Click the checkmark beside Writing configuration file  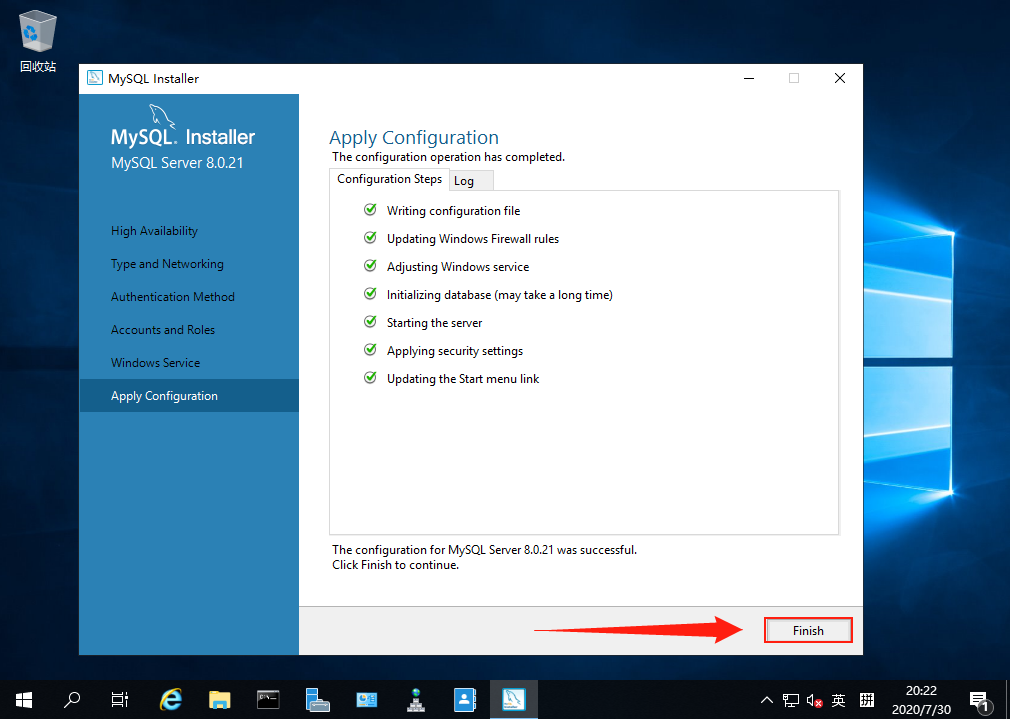coord(369,210)
